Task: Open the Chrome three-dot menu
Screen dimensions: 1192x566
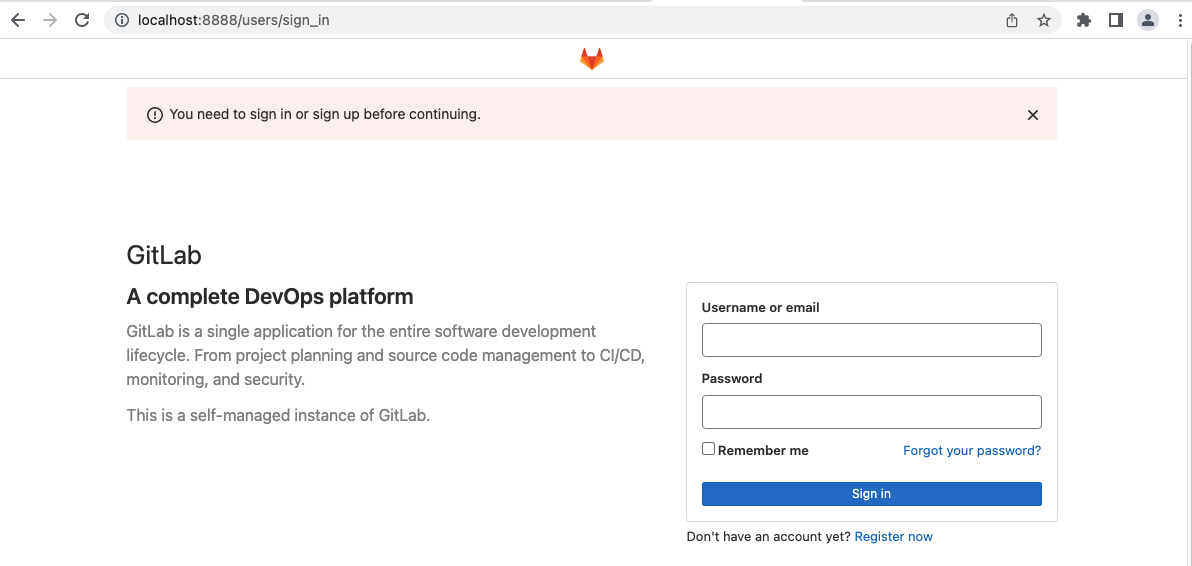Action: point(1180,20)
